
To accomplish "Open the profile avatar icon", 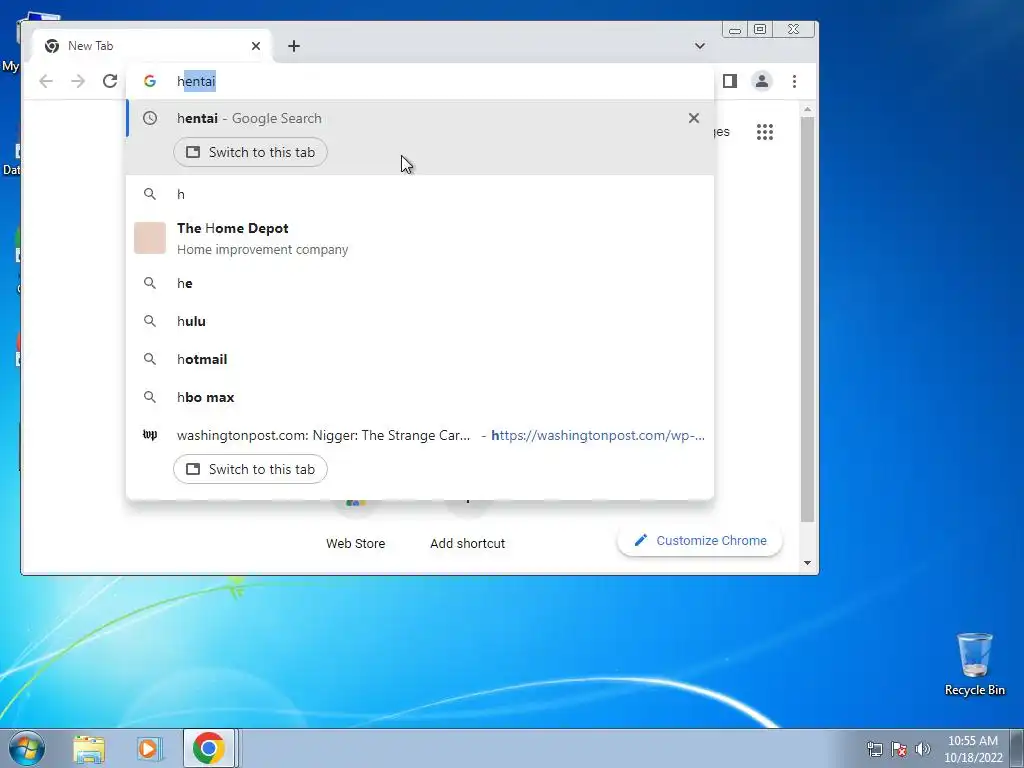I will 761,81.
